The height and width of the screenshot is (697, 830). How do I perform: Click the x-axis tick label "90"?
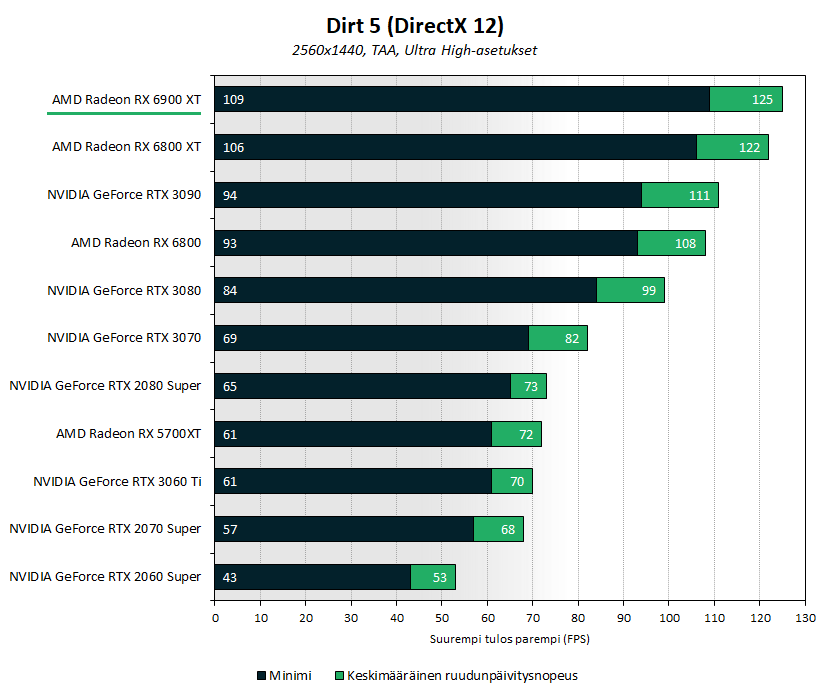(624, 618)
